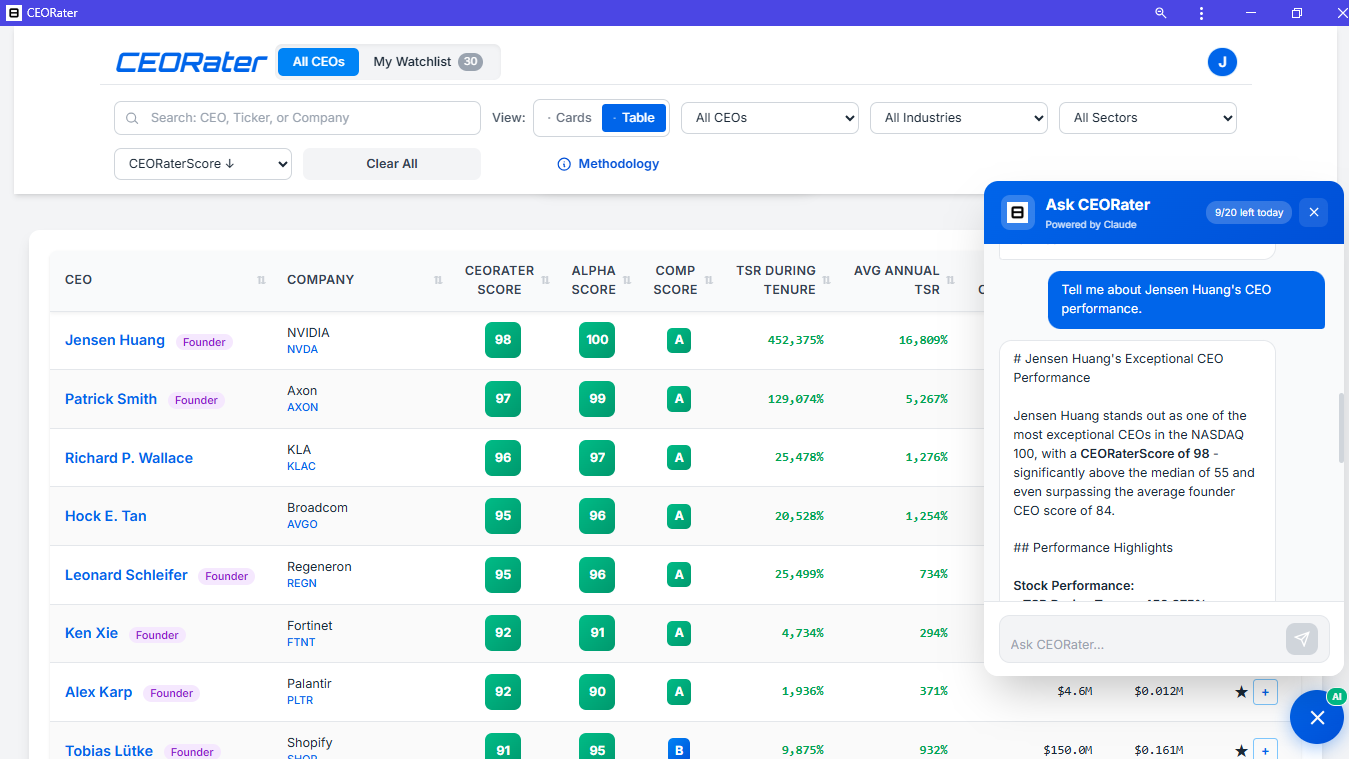Sort by Avg Annual TSR column icon
The height and width of the screenshot is (759, 1349).
951,280
